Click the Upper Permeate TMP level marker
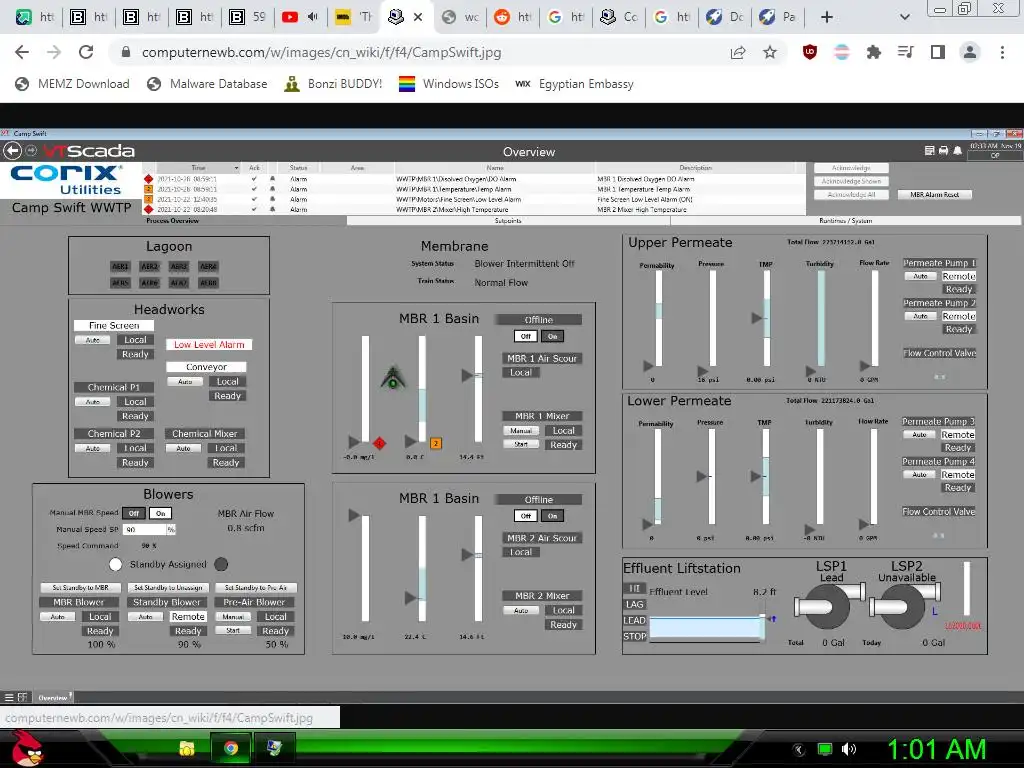 pyautogui.click(x=756, y=318)
